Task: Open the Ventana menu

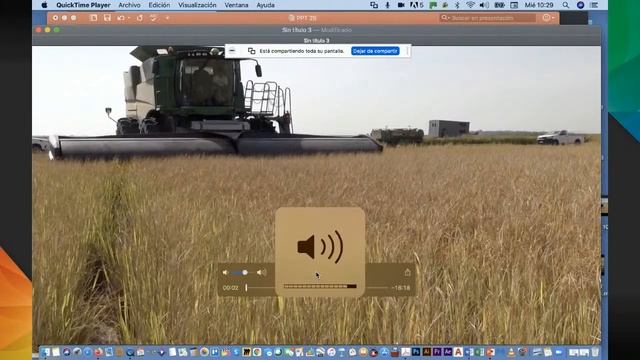Action: (236, 5)
